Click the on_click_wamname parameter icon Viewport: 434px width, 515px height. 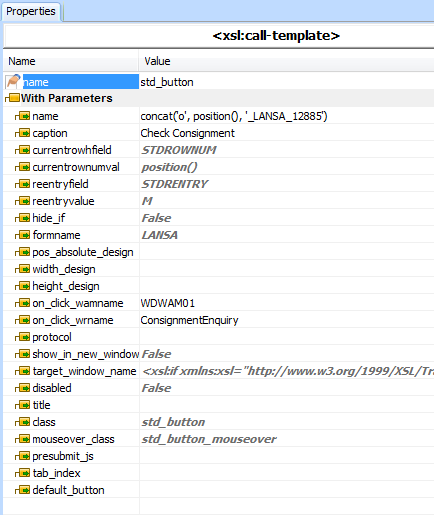pyautogui.click(x=23, y=303)
